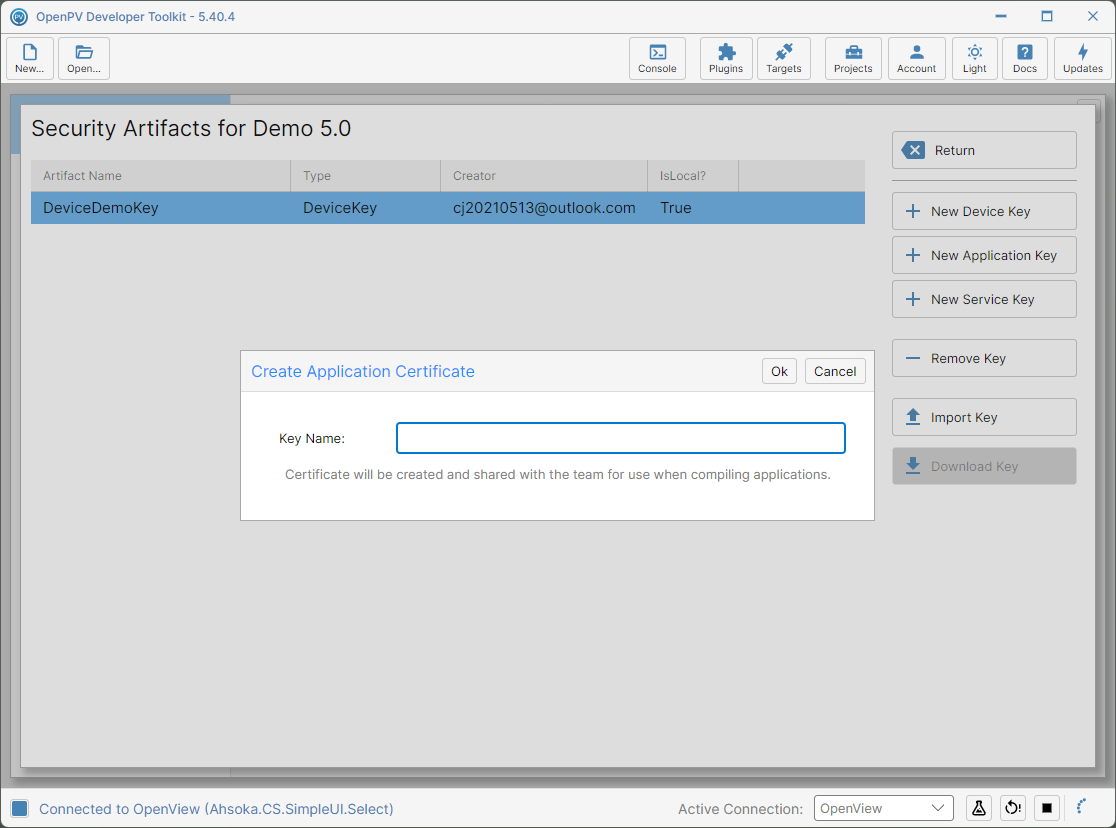Click New Device Key
The width and height of the screenshot is (1116, 828).
click(984, 211)
